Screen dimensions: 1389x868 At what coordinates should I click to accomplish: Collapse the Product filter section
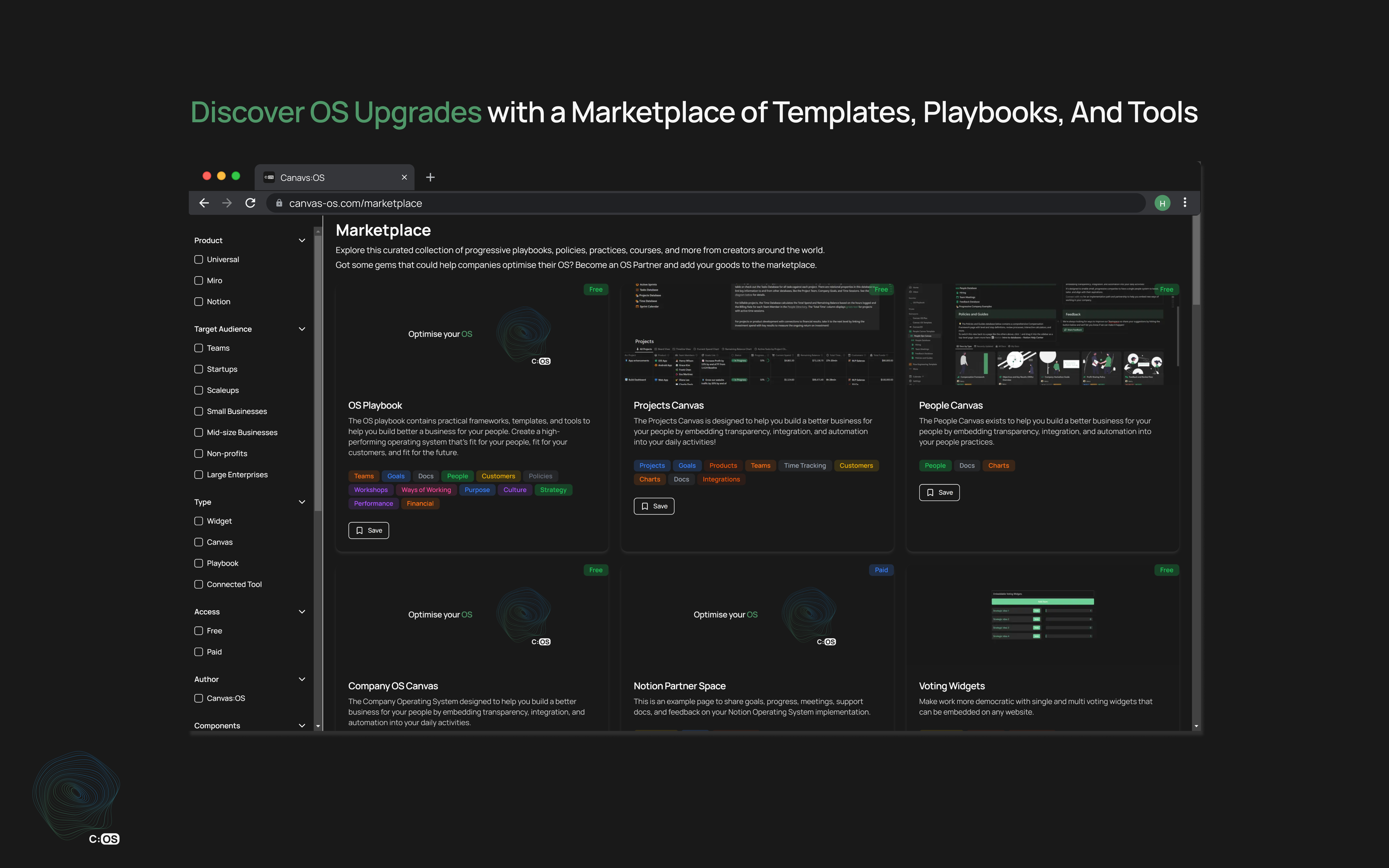302,241
